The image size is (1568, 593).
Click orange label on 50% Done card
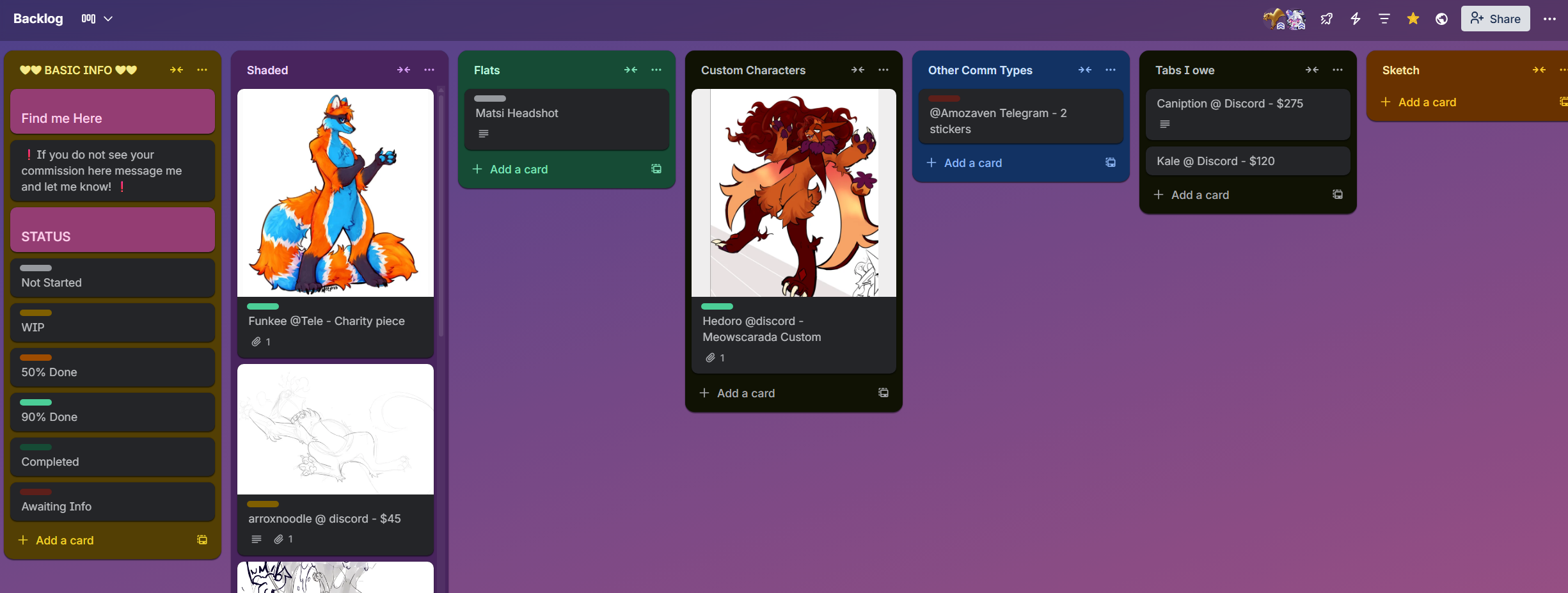pyautogui.click(x=36, y=358)
